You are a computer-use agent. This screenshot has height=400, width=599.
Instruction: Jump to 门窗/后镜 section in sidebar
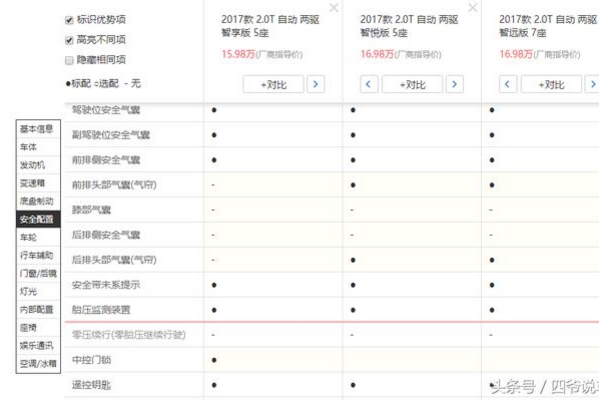(x=38, y=273)
